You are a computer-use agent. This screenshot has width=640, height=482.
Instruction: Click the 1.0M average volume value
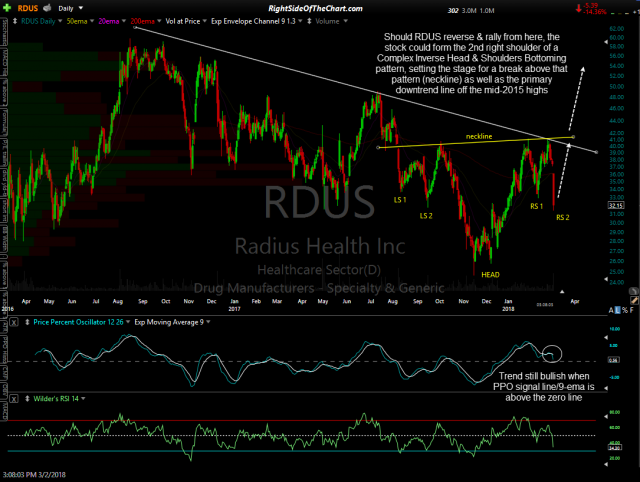487,11
